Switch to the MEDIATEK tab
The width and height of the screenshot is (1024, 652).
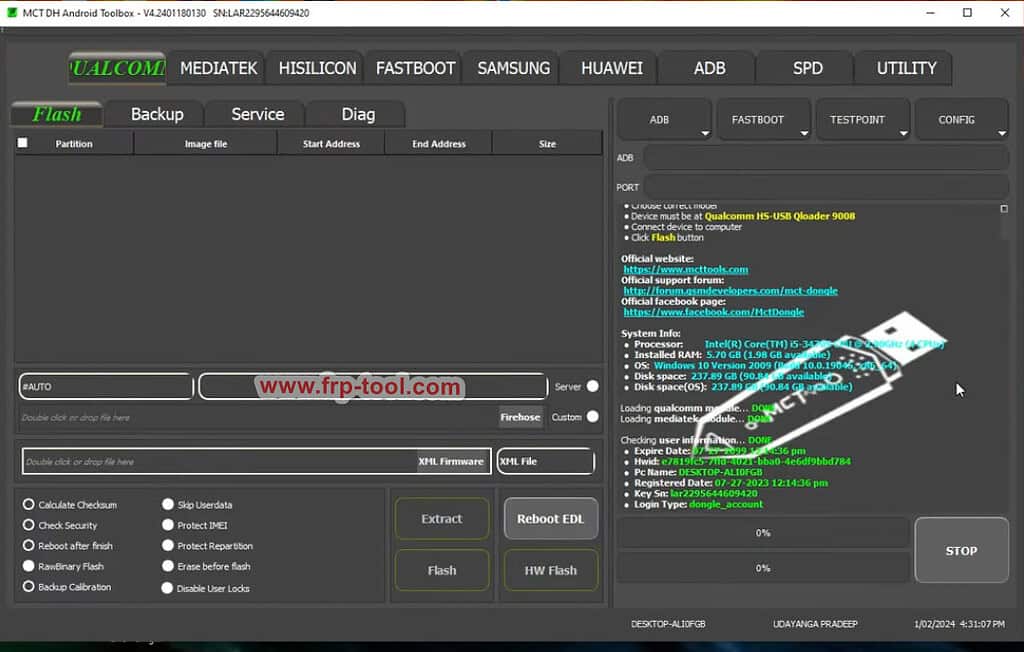[218, 69]
